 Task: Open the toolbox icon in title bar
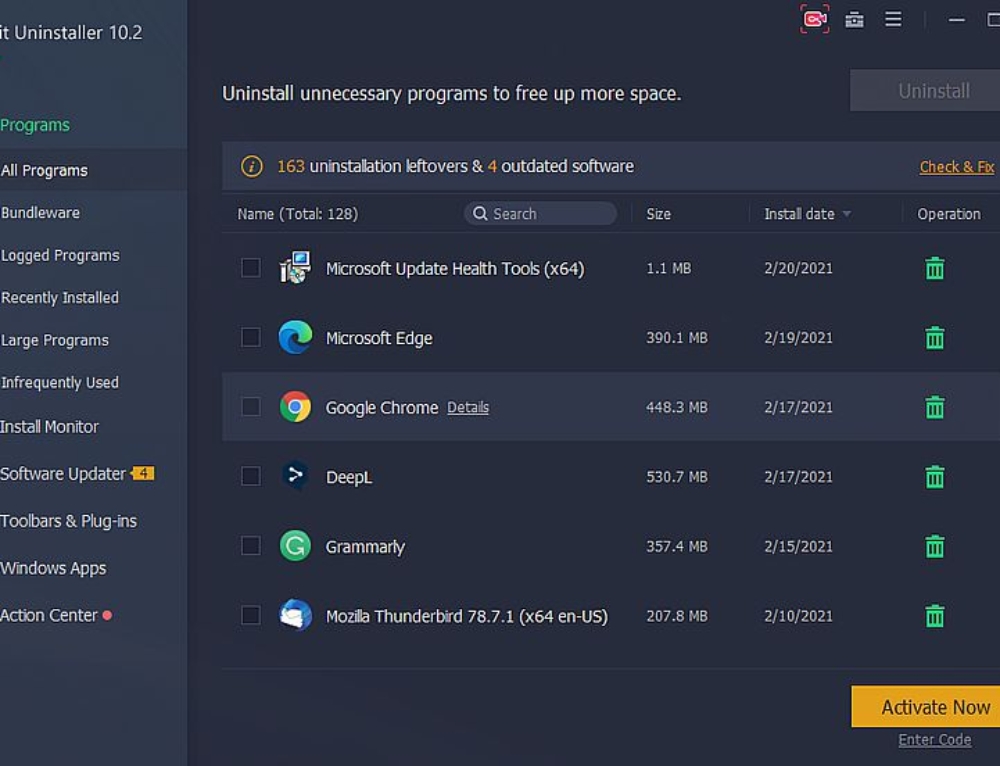click(x=854, y=20)
